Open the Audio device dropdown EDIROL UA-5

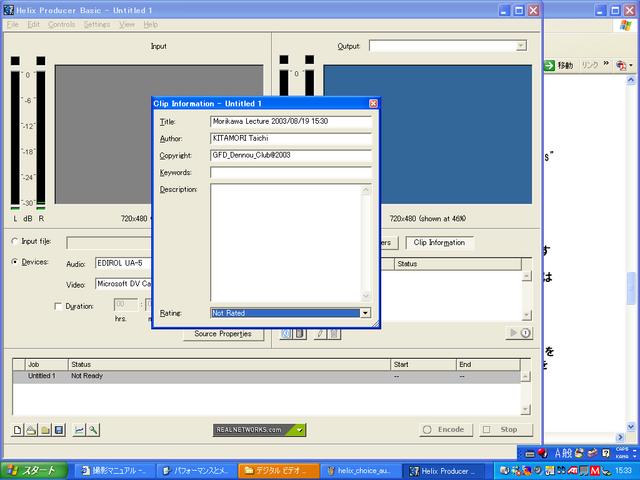[123, 263]
